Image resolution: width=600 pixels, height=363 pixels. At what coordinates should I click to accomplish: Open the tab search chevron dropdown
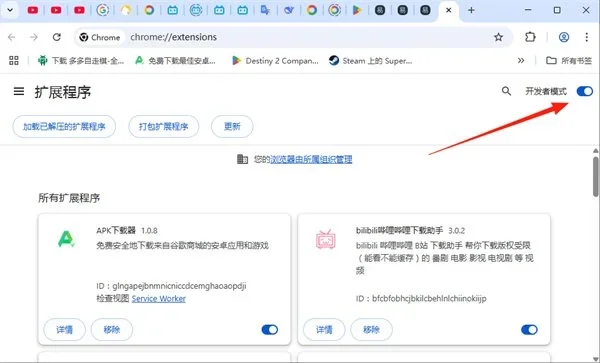point(10,10)
